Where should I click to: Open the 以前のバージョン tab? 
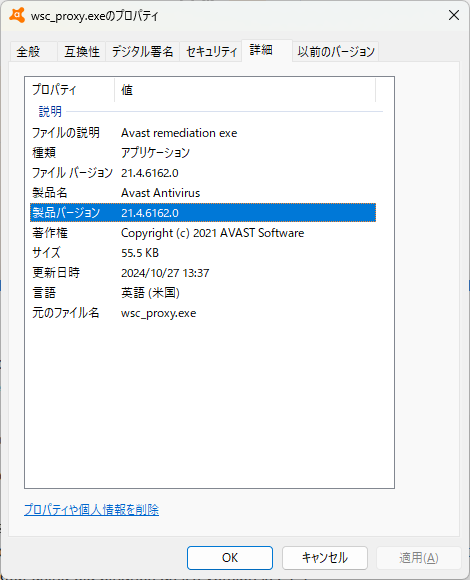(x=336, y=51)
